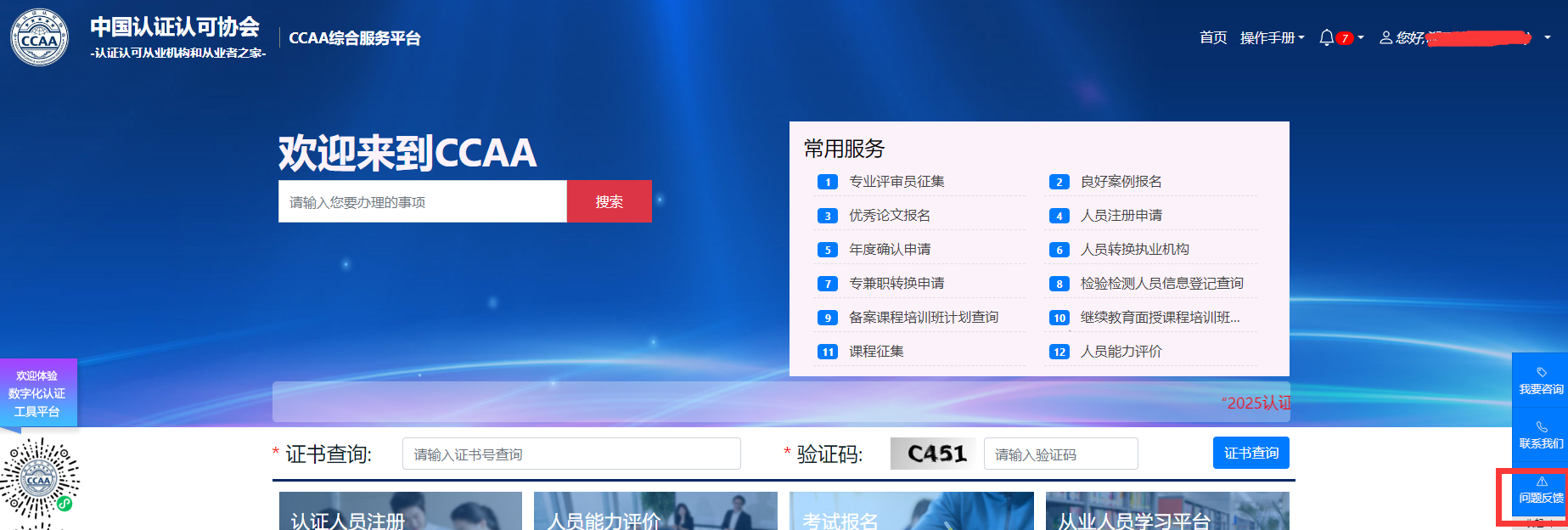Click the red unread count badge 7
The width and height of the screenshot is (1568, 530).
tap(1345, 38)
